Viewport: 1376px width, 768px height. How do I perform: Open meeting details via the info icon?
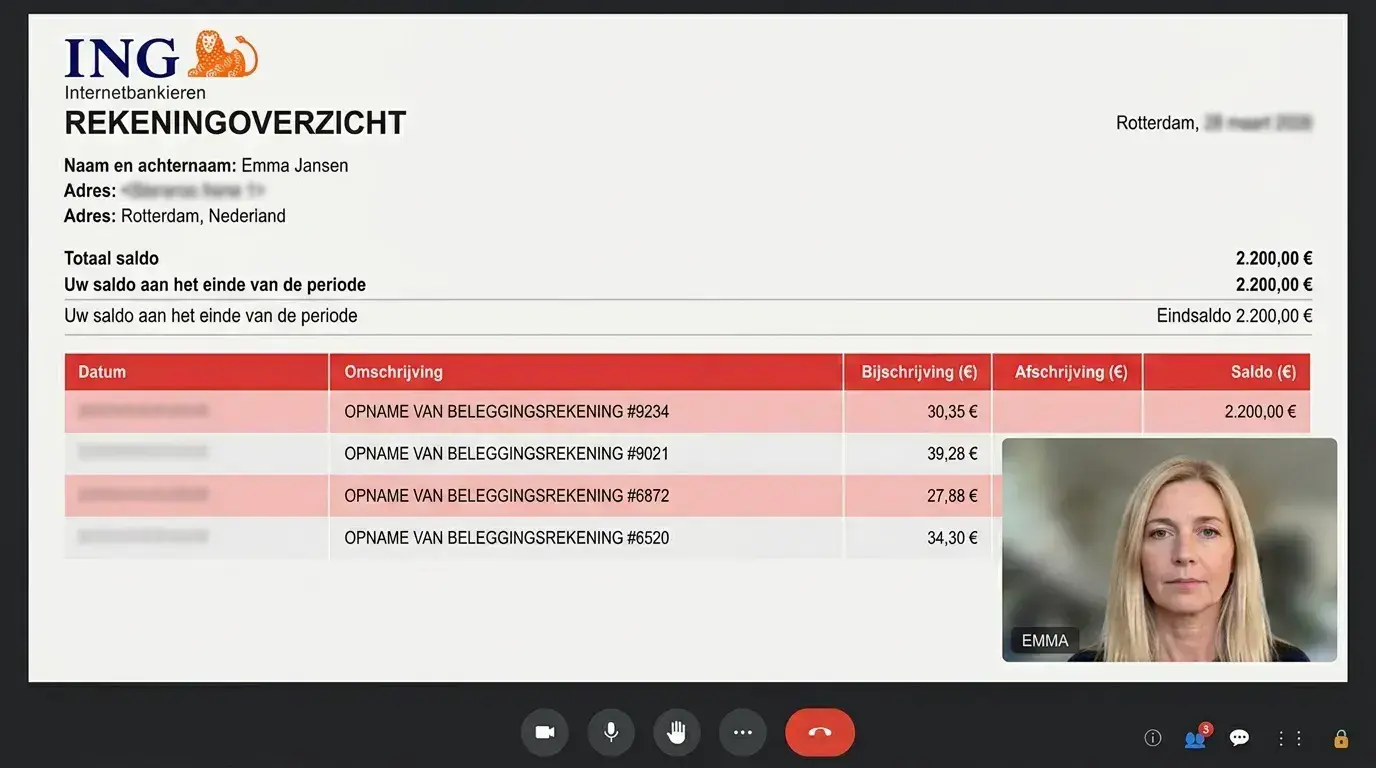pyautogui.click(x=1153, y=738)
